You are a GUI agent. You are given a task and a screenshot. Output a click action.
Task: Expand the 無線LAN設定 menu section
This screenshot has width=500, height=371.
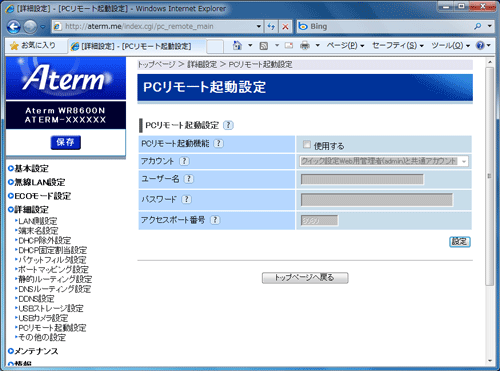pyautogui.click(x=37, y=182)
